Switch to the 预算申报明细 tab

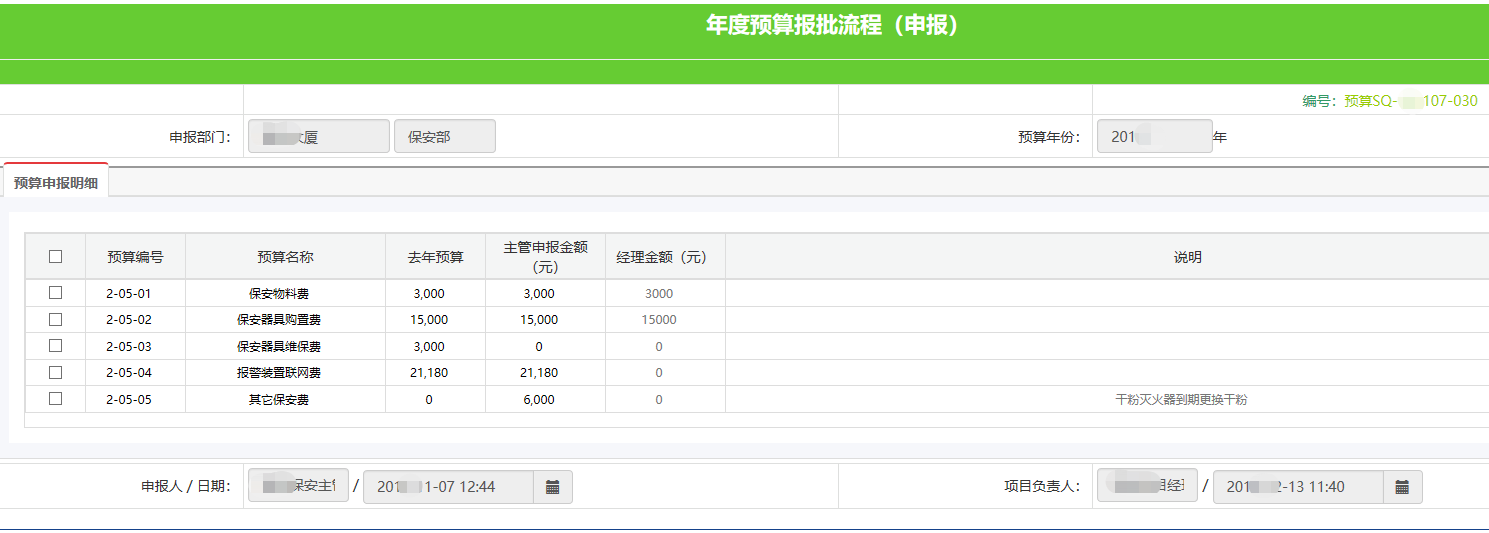(56, 182)
